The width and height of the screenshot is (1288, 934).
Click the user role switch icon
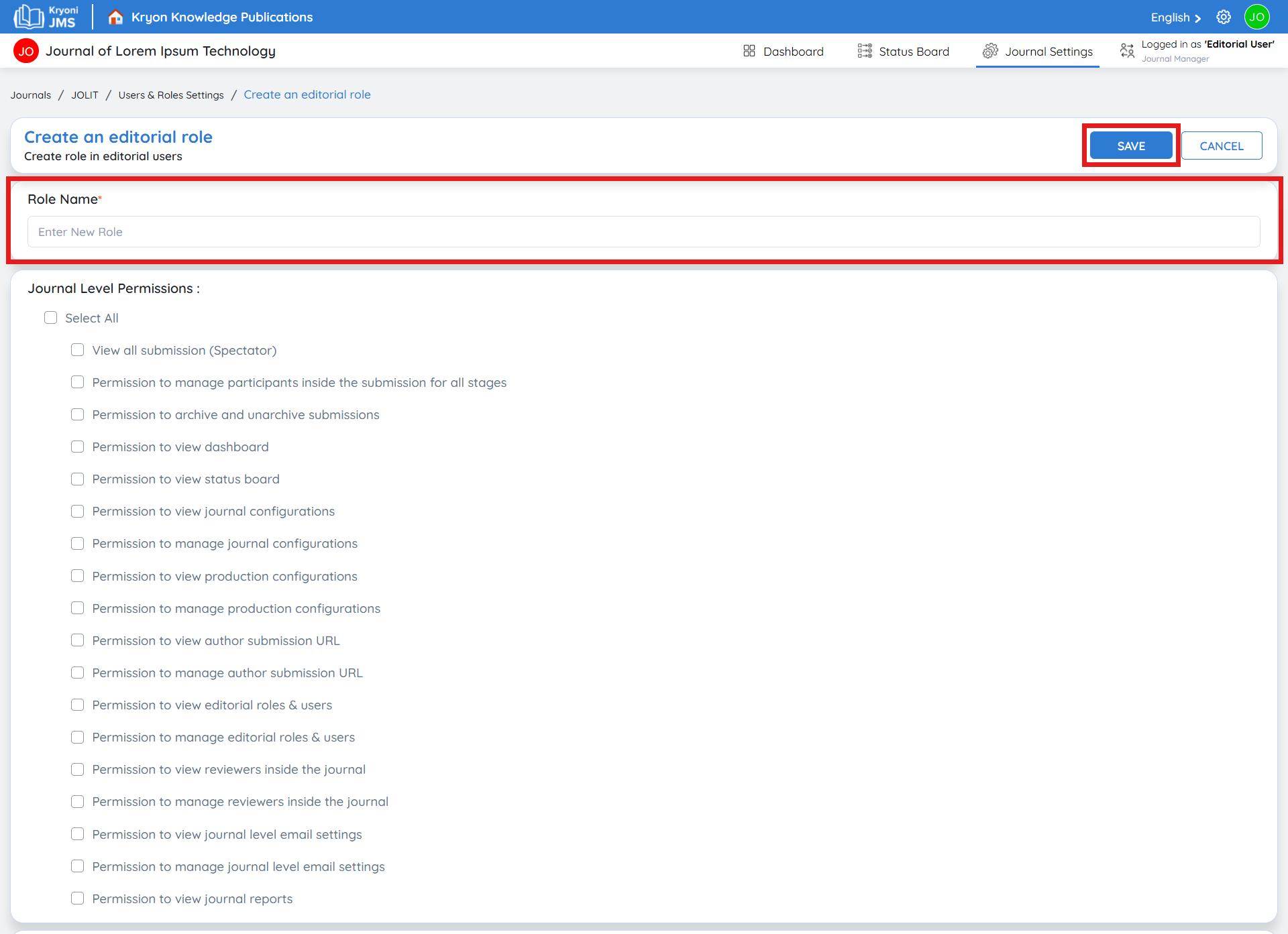(x=1127, y=51)
